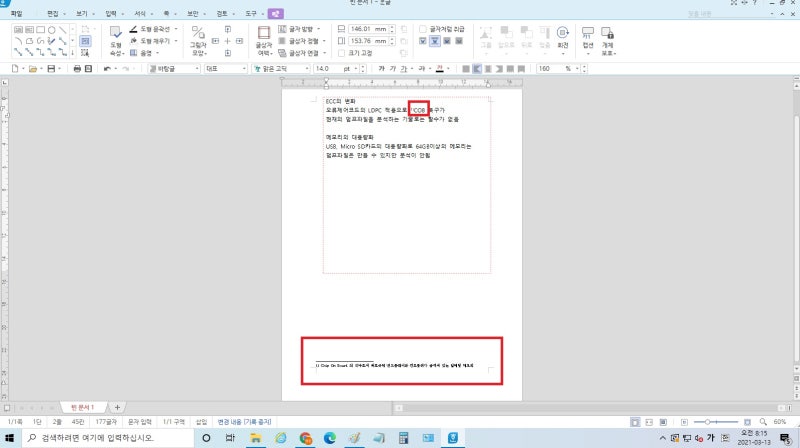
Task: Apply bold 가 formatting
Action: (x=381, y=68)
